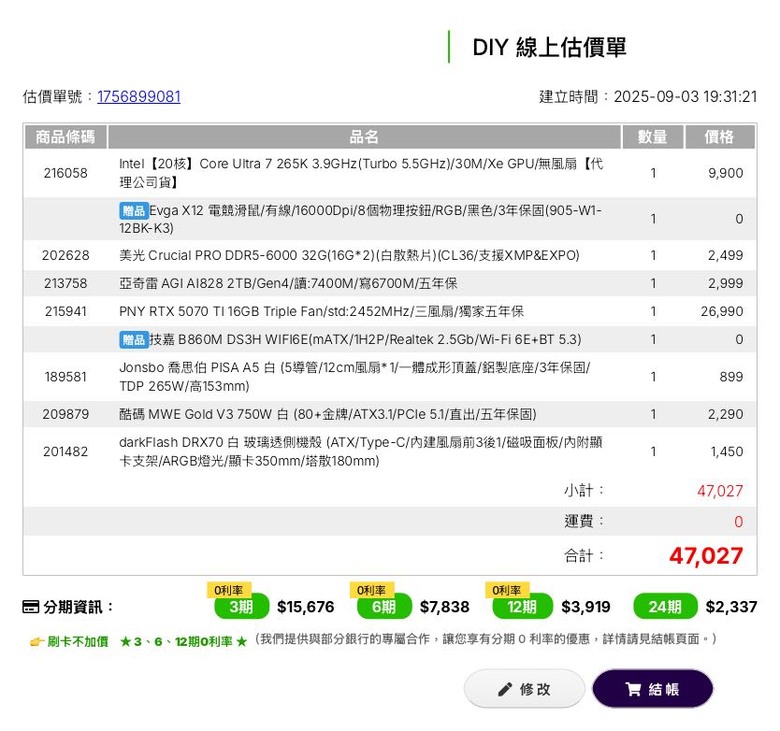Image resolution: width=780 pixels, height=731 pixels.
Task: Click the $3,919 installment amount
Action: point(586,607)
